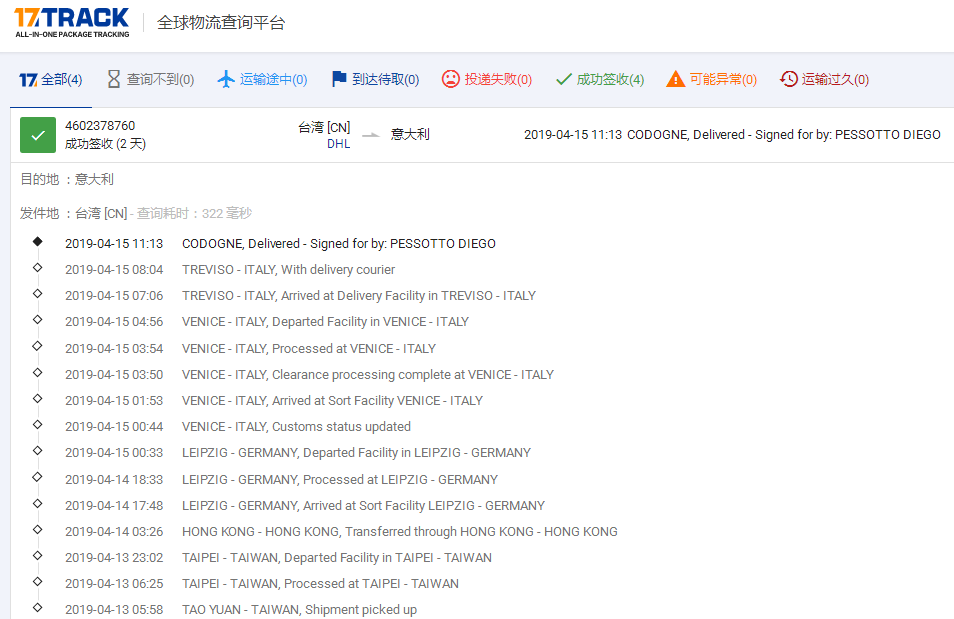Click the 意大利 destination in route header
Viewport: 954px width, 619px height.
pyautogui.click(x=410, y=134)
